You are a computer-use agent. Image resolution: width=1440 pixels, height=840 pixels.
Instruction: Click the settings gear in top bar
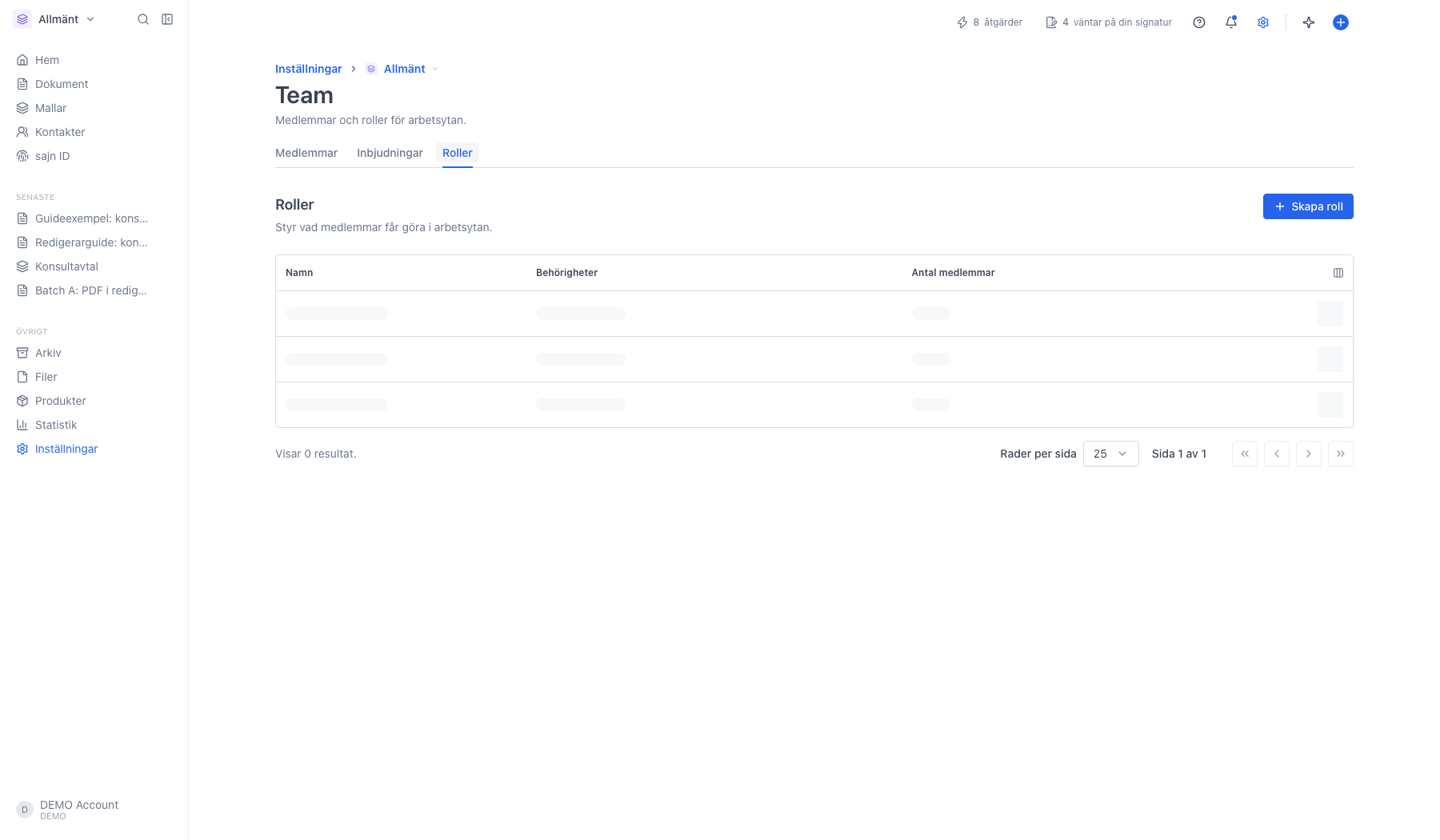point(1263,22)
